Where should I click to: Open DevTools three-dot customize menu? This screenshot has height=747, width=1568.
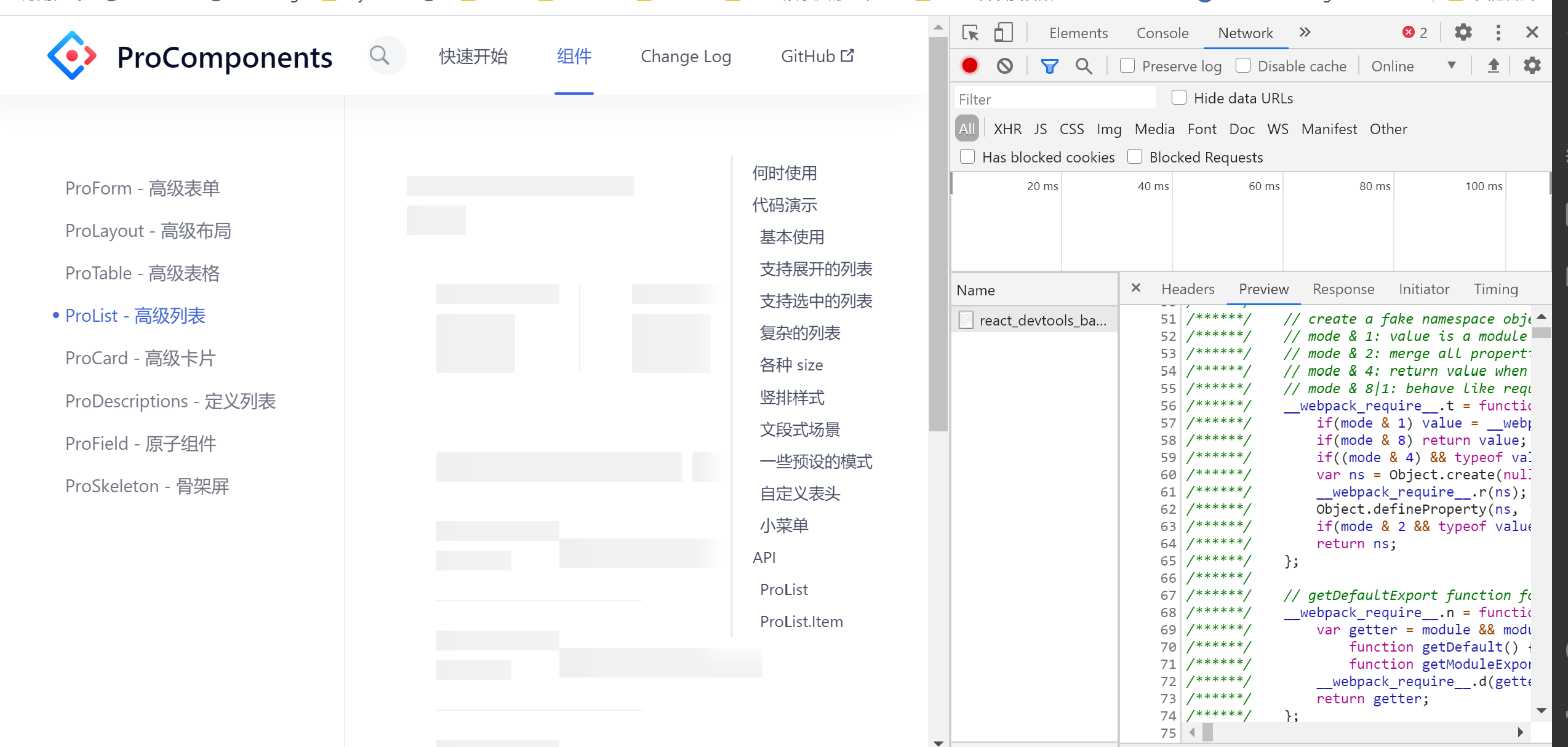(x=1498, y=32)
